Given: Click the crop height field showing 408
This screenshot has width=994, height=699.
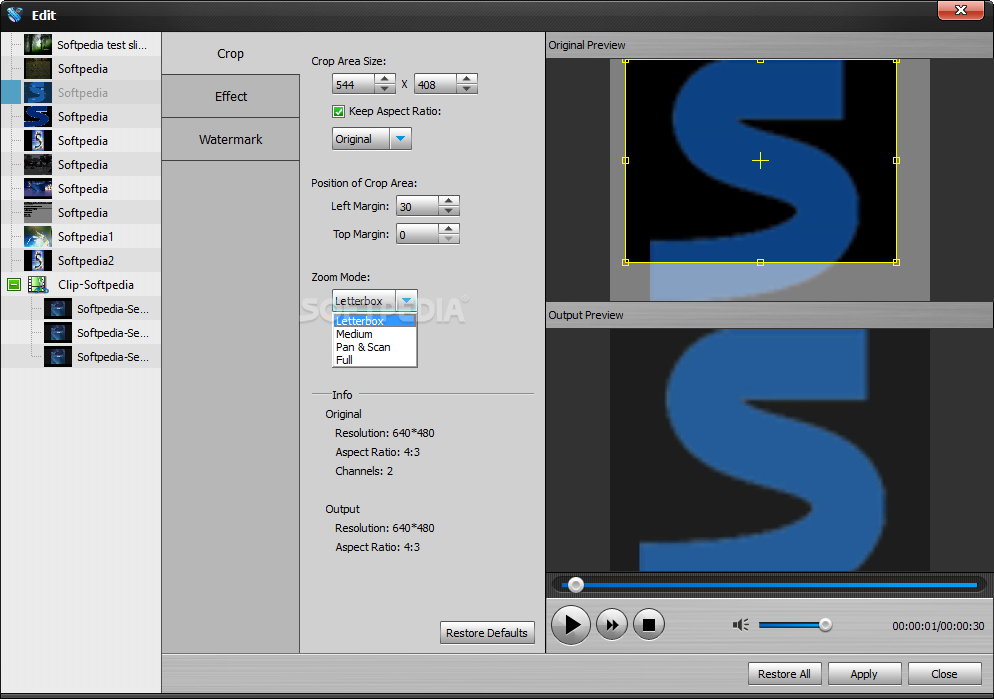Looking at the screenshot, I should click(436, 84).
